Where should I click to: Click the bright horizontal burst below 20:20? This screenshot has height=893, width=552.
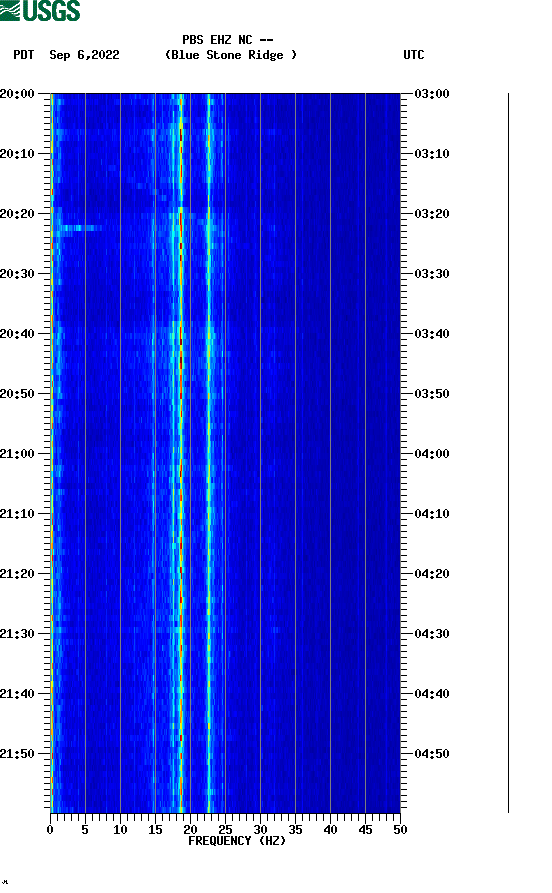click(x=78, y=228)
